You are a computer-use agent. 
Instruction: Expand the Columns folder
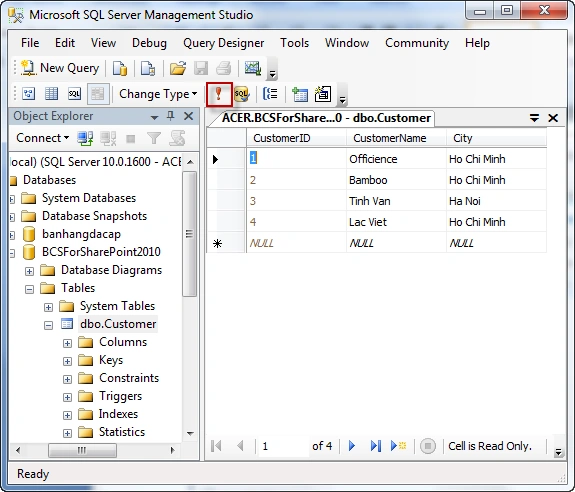pyautogui.click(x=67, y=343)
